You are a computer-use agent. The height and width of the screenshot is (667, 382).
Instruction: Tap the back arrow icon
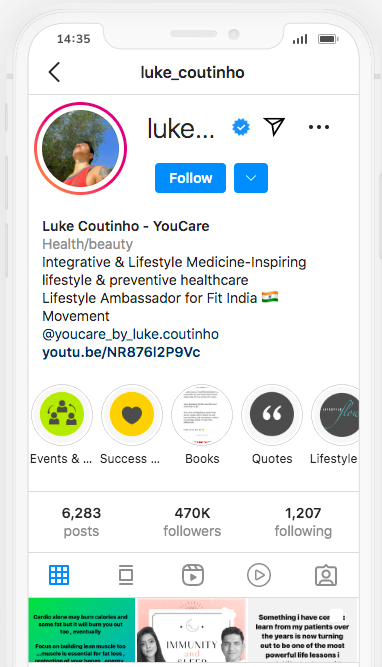tap(54, 72)
